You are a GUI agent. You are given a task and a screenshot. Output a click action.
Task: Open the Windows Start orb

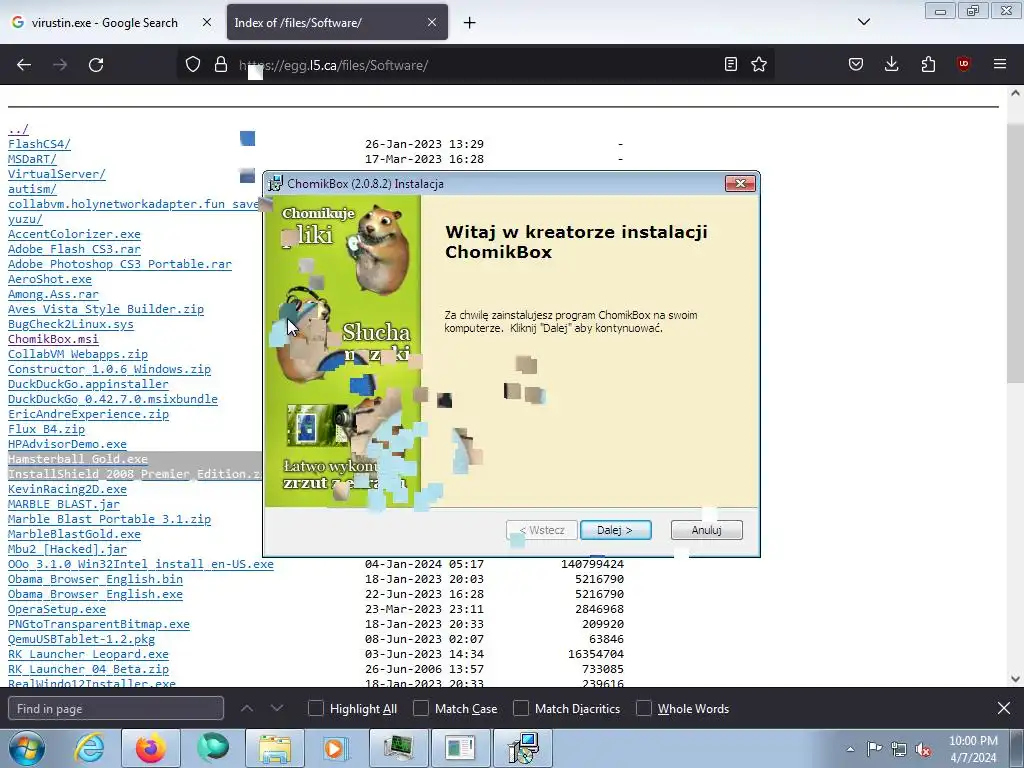pyautogui.click(x=27, y=748)
